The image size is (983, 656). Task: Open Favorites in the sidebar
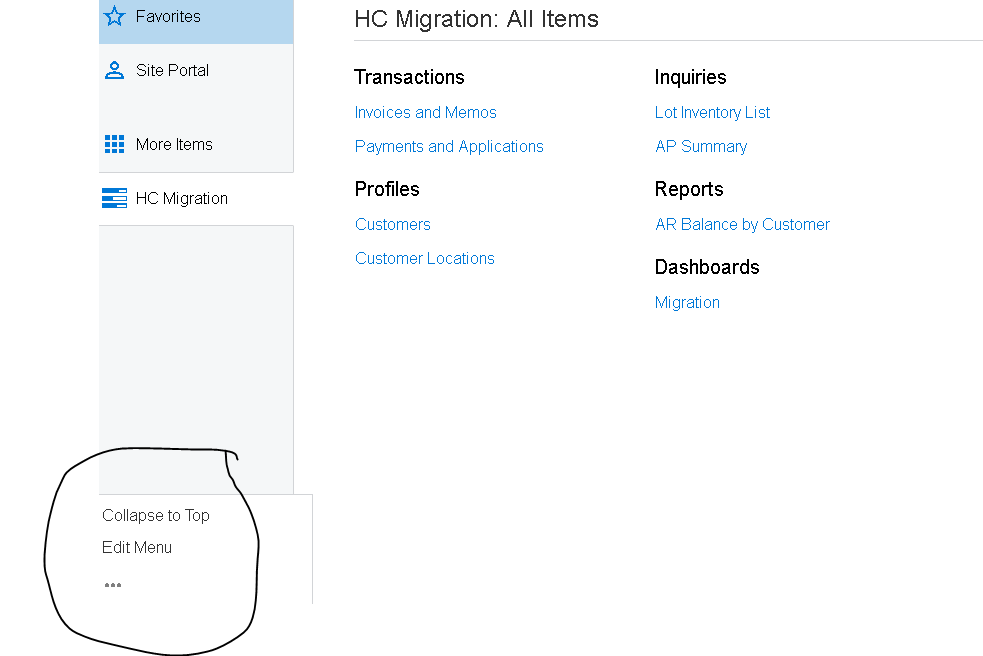168,16
